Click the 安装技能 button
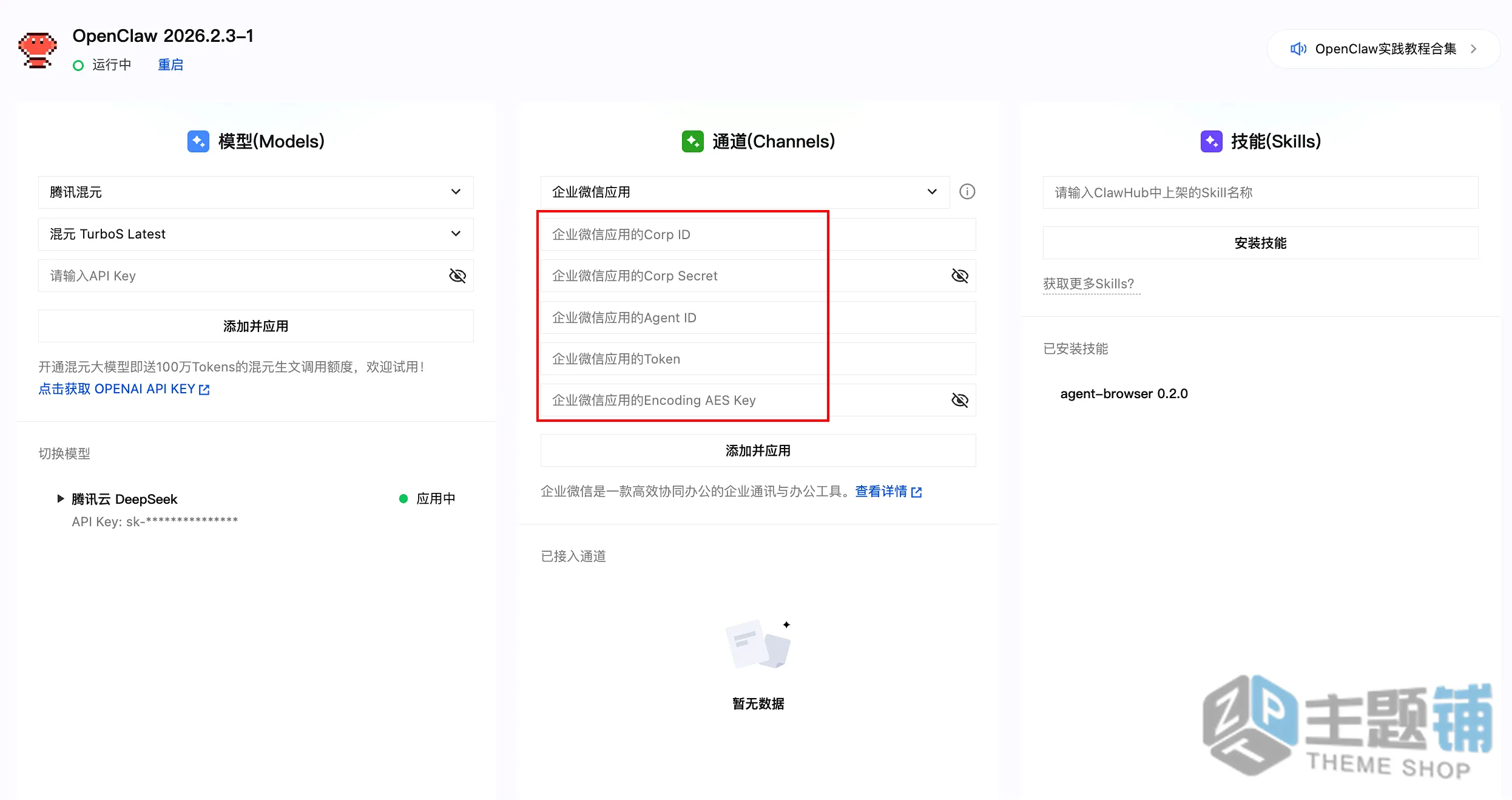Image resolution: width=1512 pixels, height=800 pixels. [1261, 243]
